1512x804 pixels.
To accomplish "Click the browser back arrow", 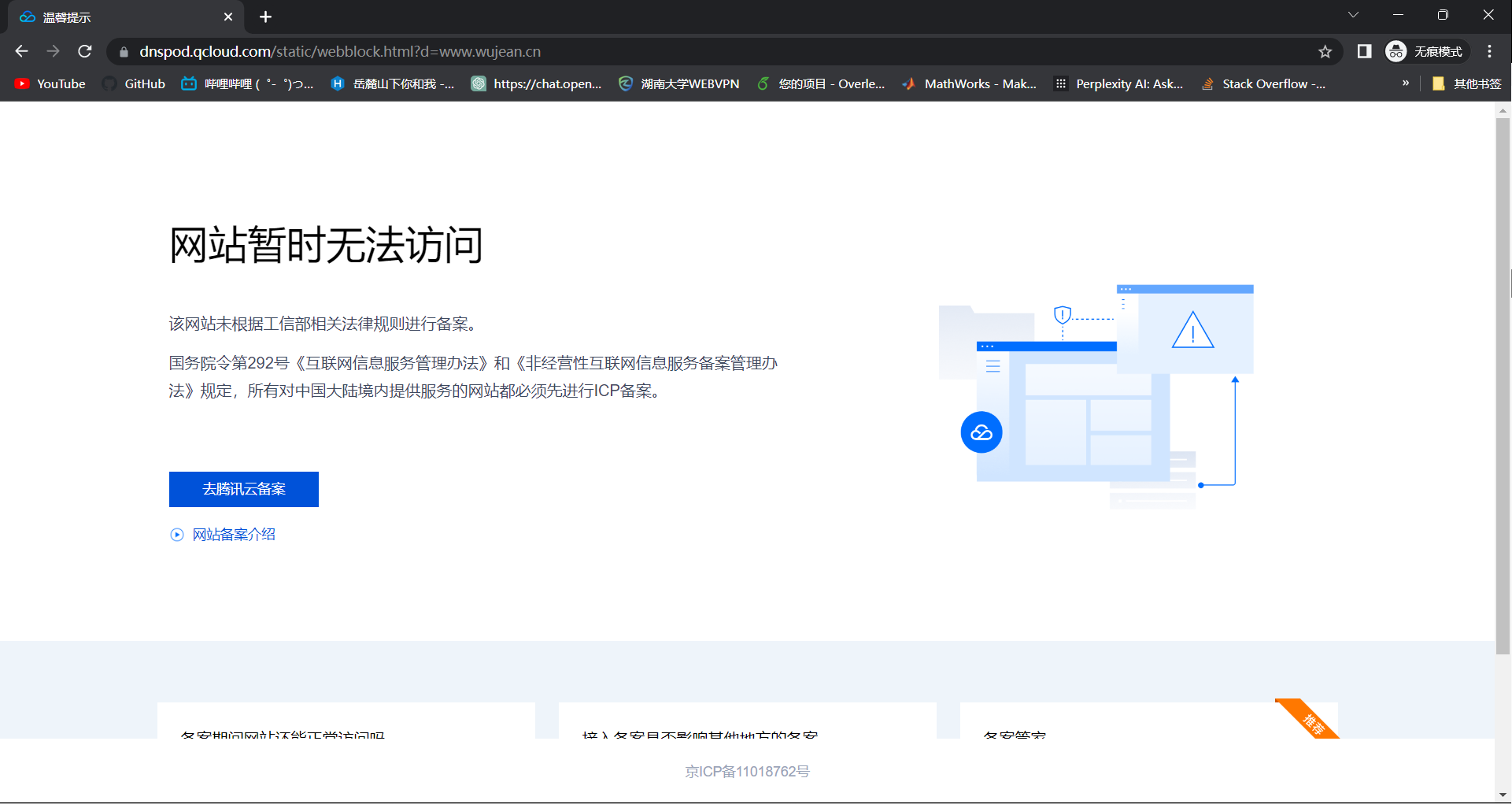I will click(21, 51).
